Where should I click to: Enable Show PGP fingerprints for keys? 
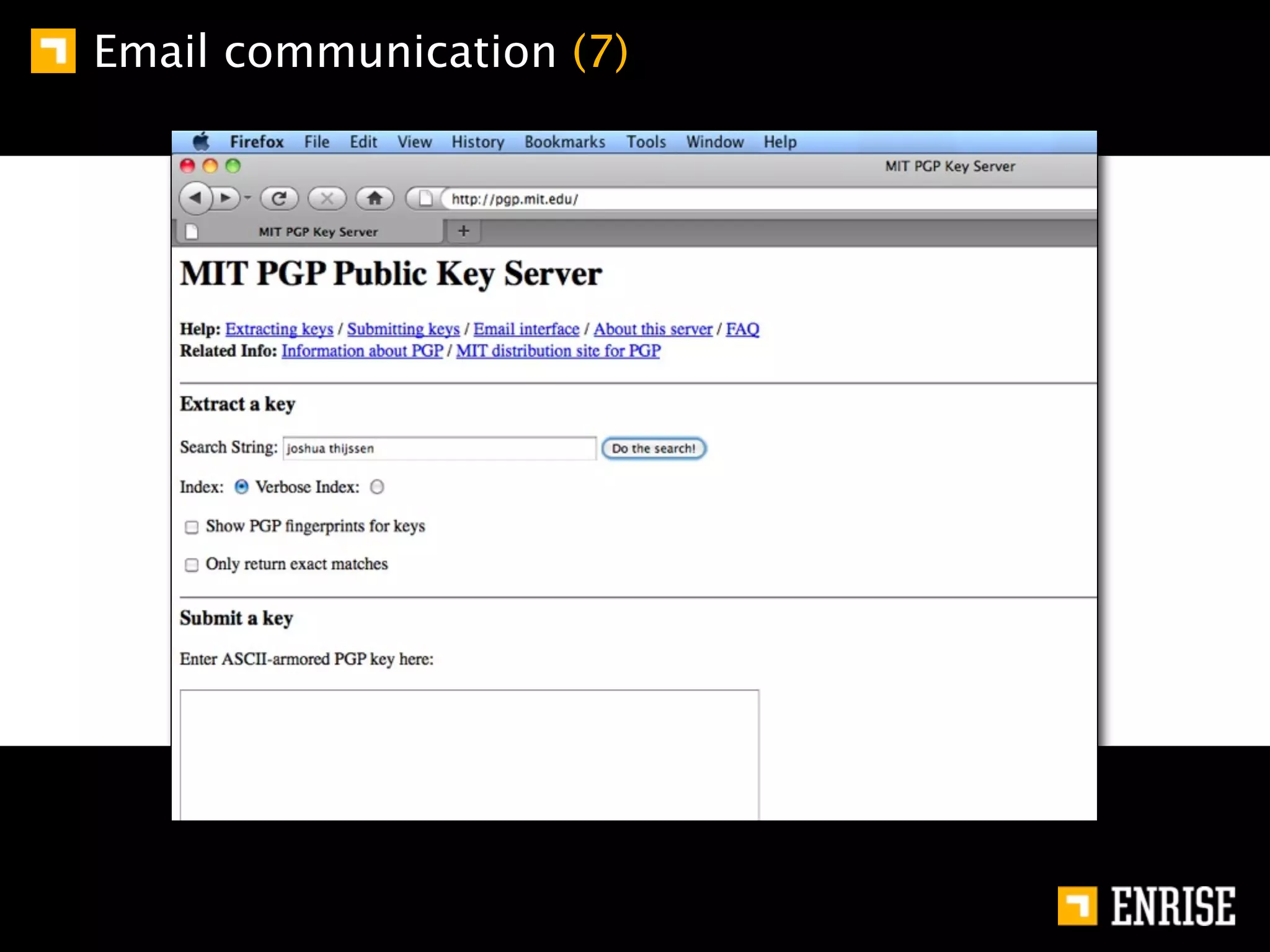[x=192, y=527]
